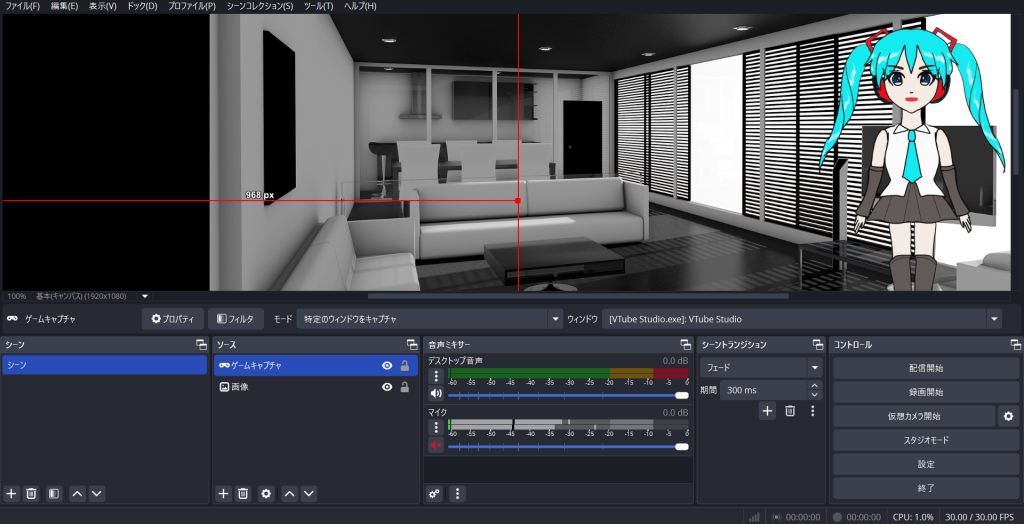1024x524 pixels.
Task: Click 終了 to exit OBS
Action: pos(926,488)
